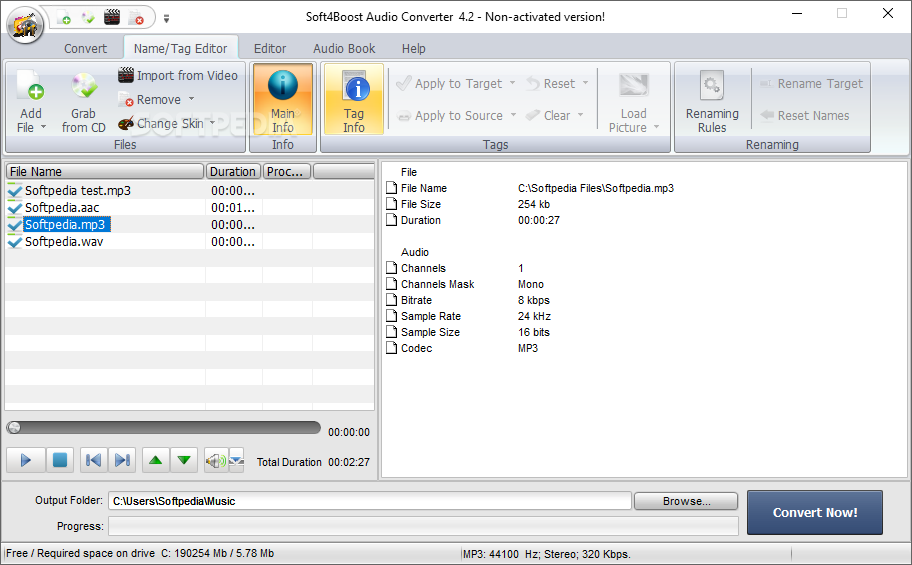Viewport: 912px width, 565px height.
Task: Sort by File Name column header
Action: pos(105,172)
